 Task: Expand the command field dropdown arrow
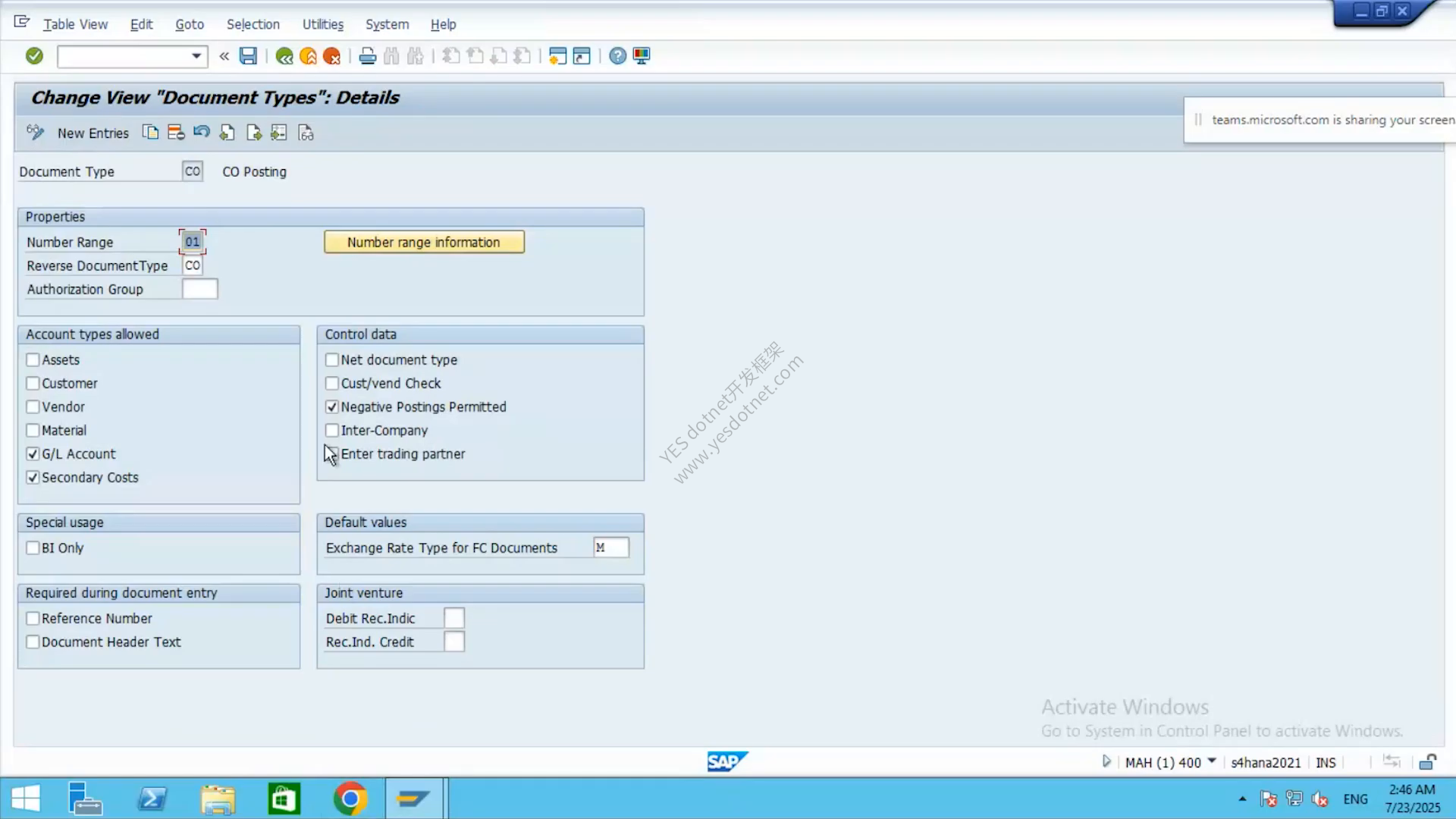point(196,56)
